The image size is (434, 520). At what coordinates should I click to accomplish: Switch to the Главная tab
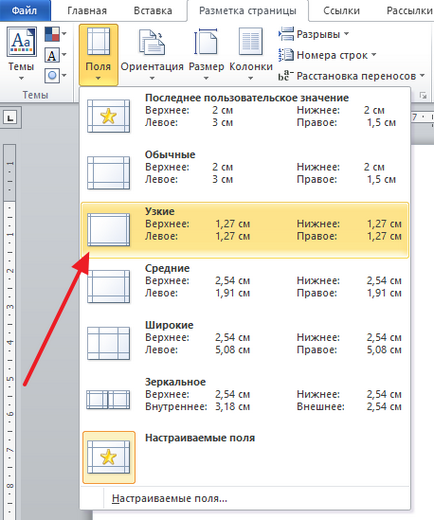87,11
